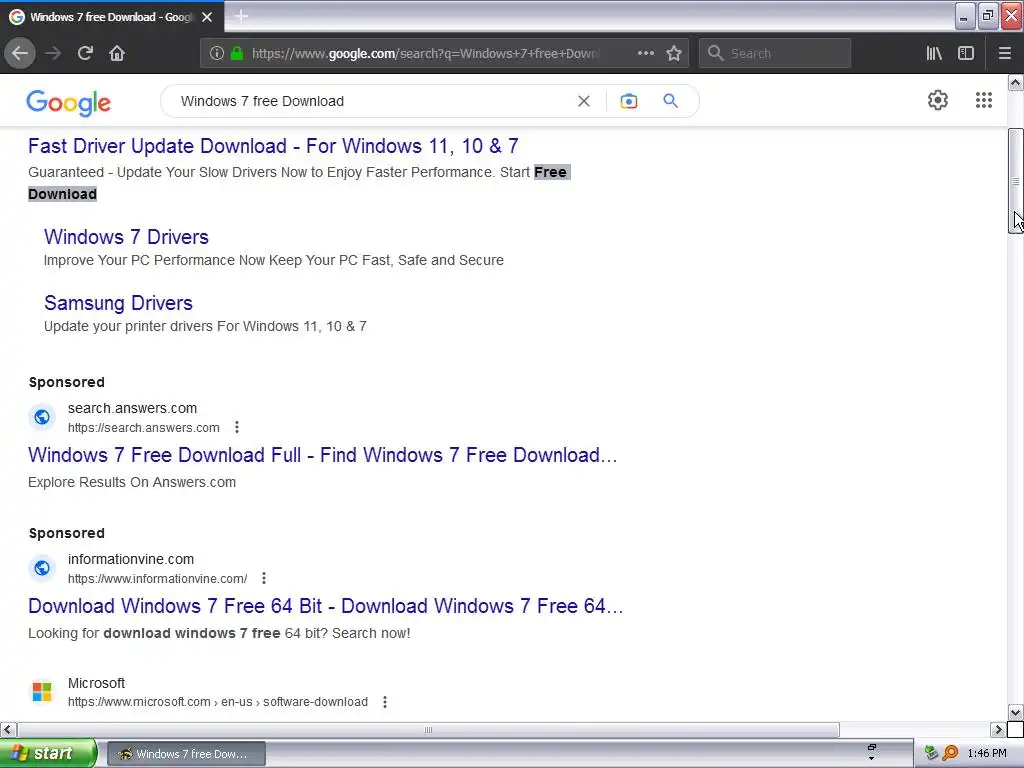Click the orange magnifier tray icon
Viewport: 1024px width, 768px height.
pos(950,754)
